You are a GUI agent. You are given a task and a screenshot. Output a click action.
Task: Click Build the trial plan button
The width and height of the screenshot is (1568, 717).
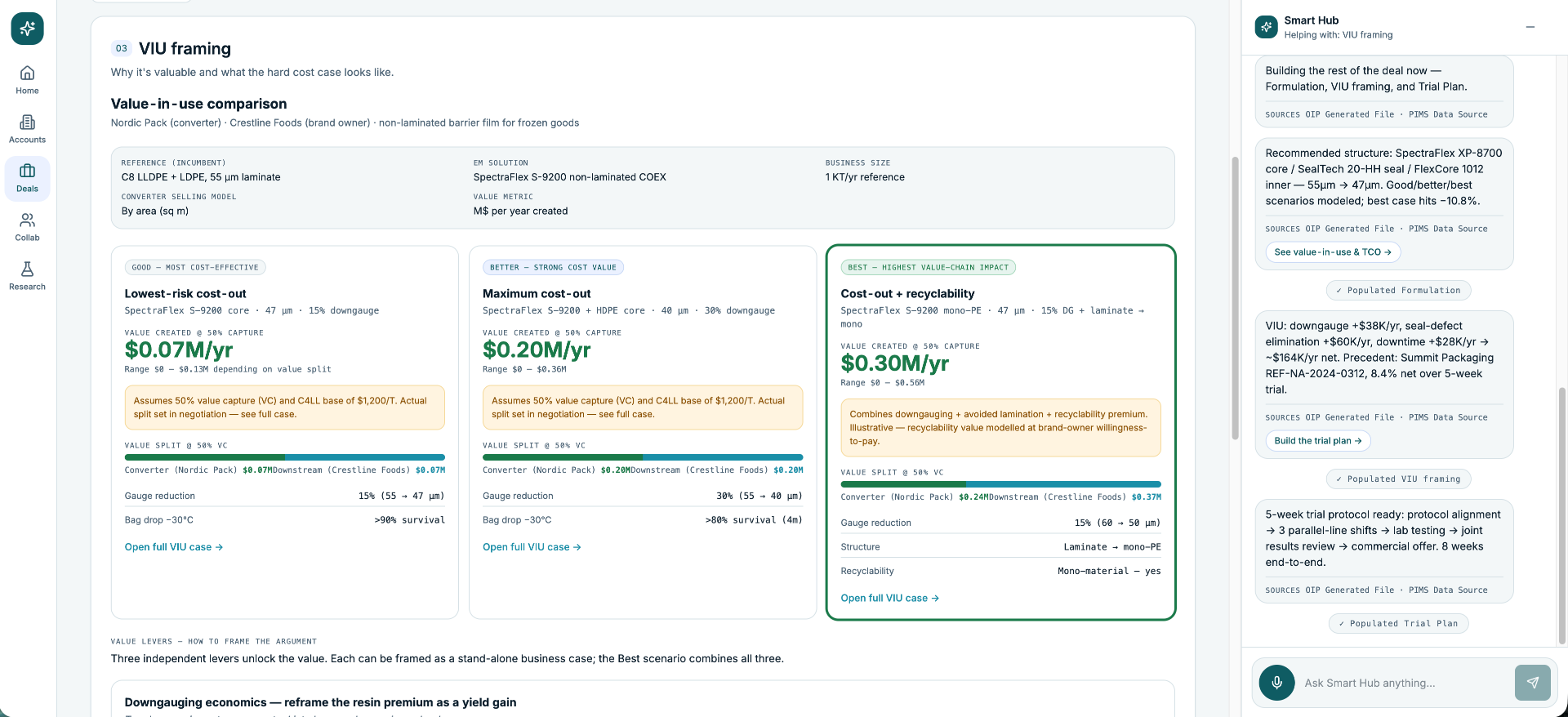(x=1317, y=441)
